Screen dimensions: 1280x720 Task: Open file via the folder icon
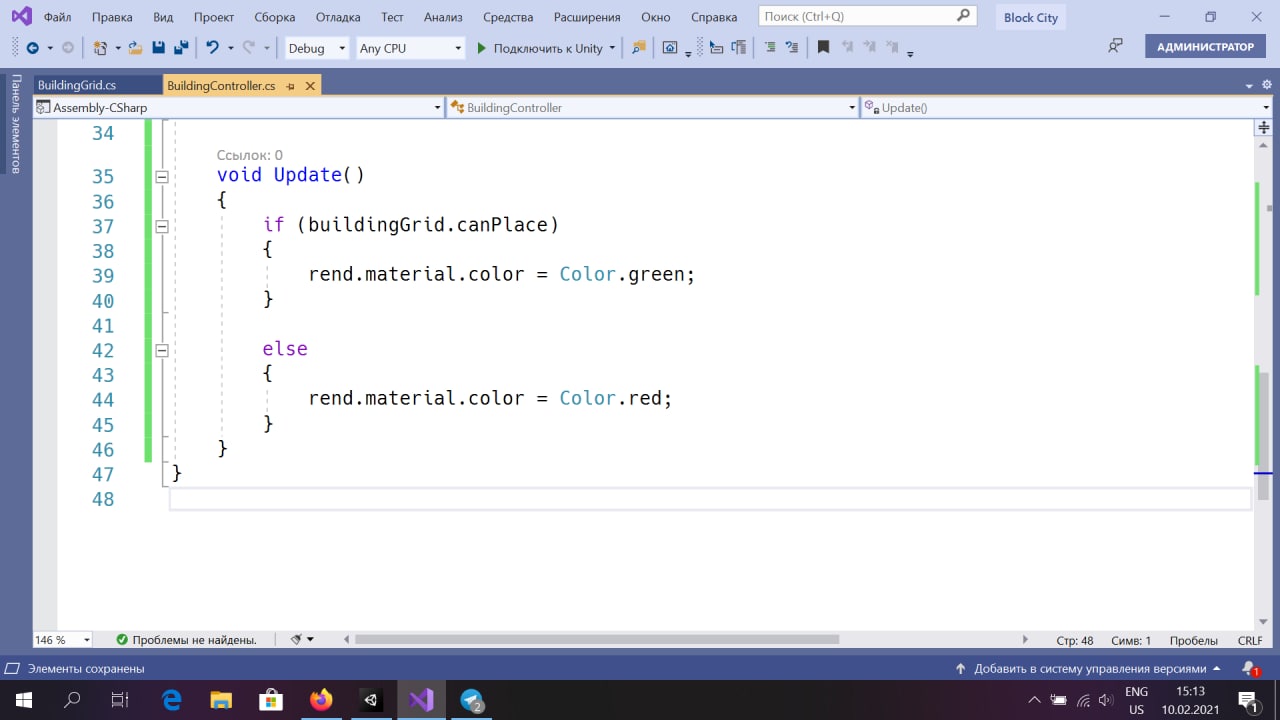[134, 48]
